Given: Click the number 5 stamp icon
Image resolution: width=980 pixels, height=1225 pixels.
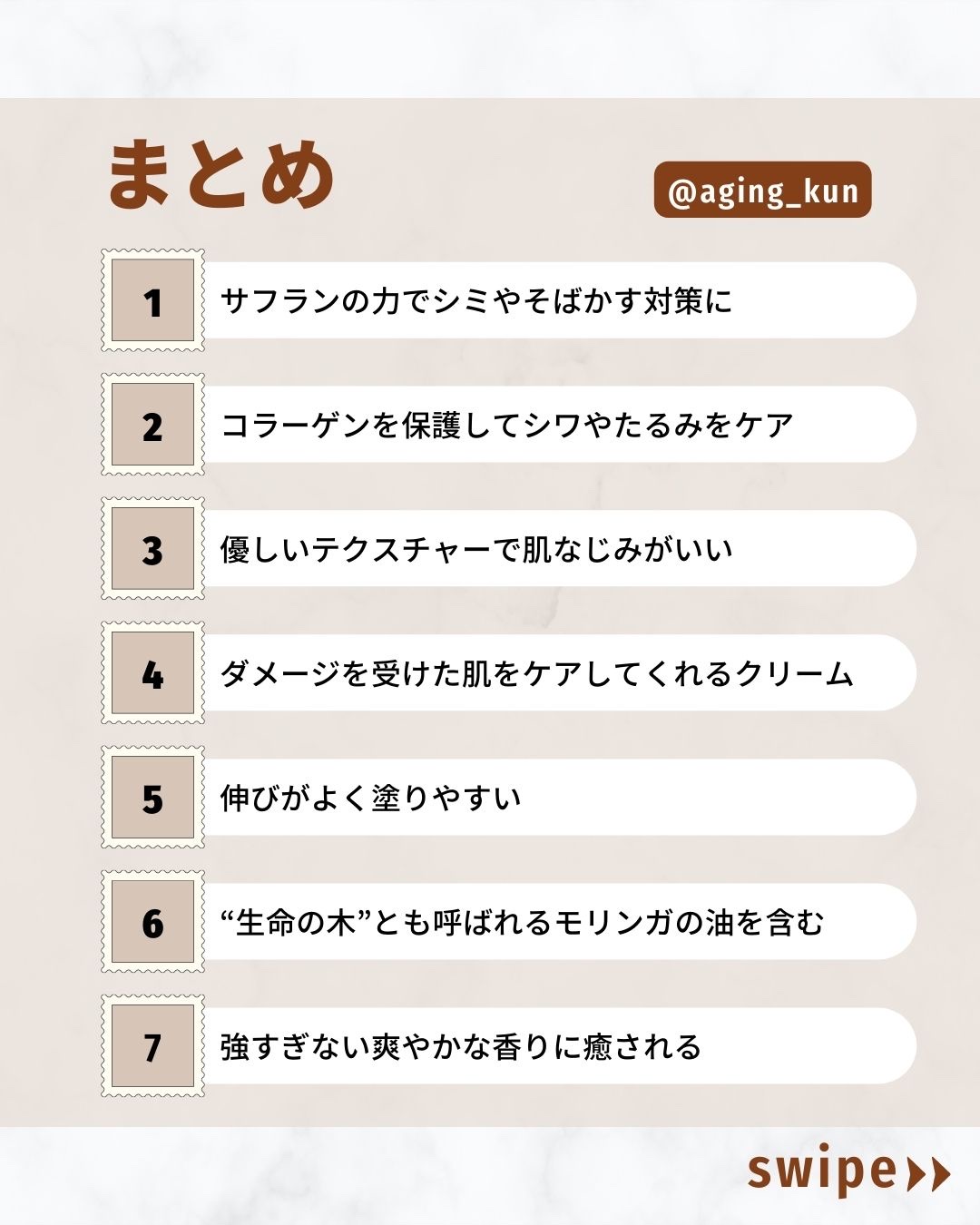Looking at the screenshot, I should click(x=152, y=798).
